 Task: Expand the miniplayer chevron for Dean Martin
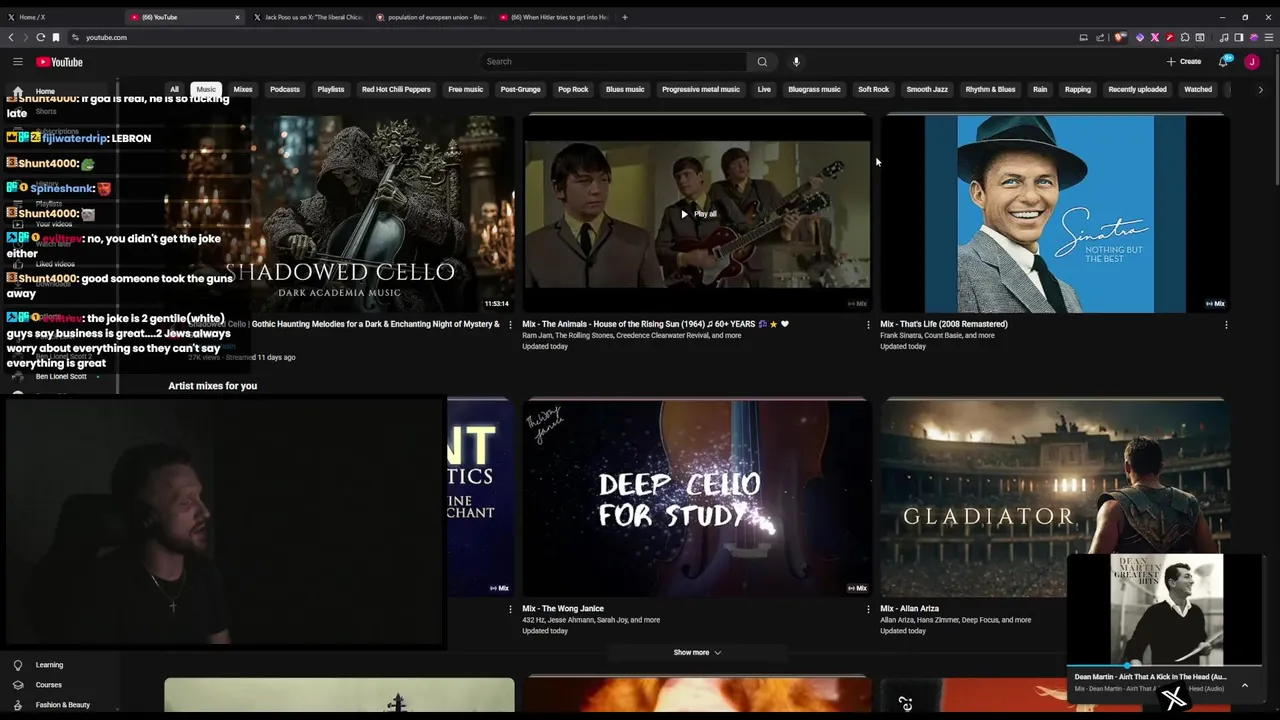click(x=1244, y=685)
